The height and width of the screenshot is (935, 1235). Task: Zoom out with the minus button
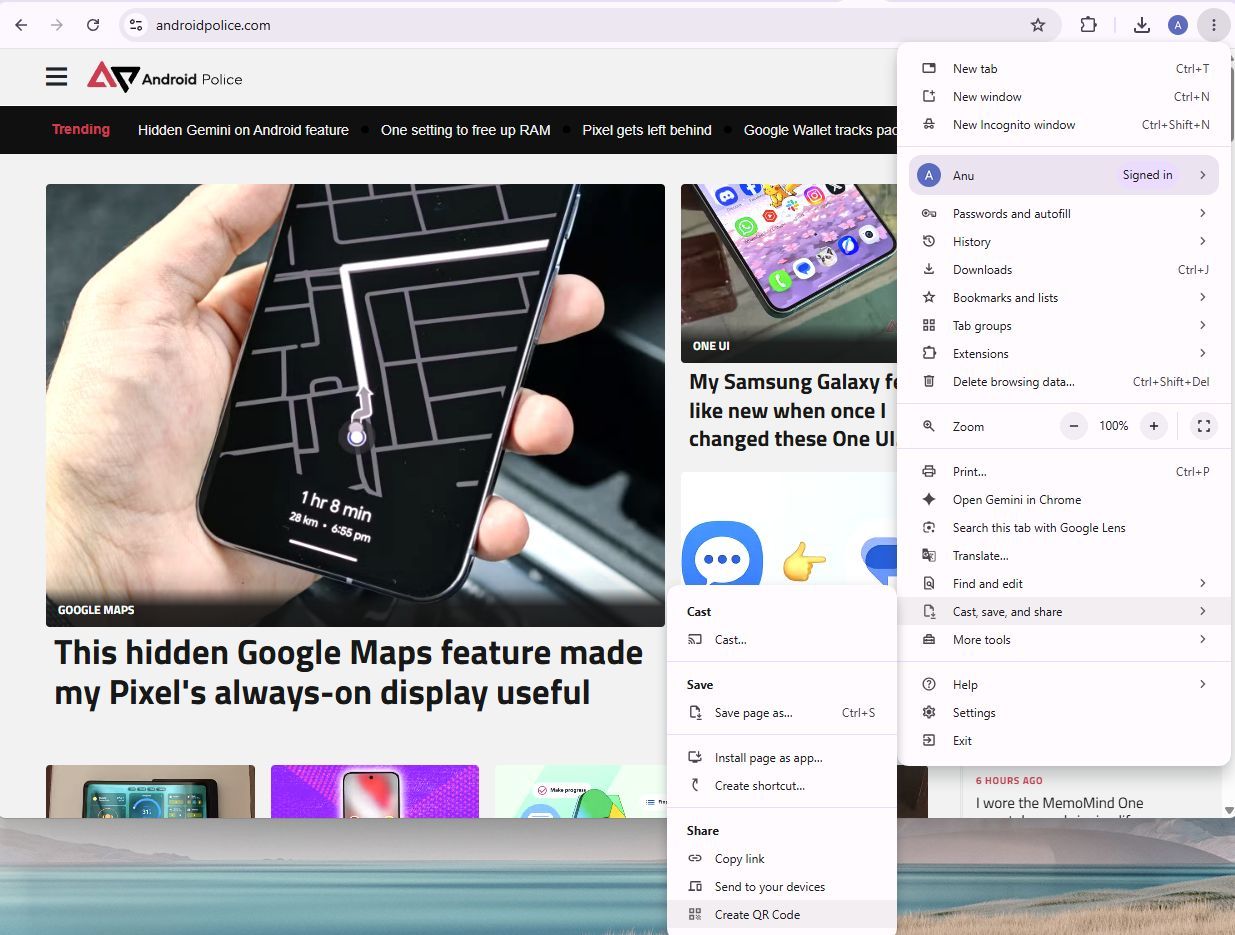1074,426
